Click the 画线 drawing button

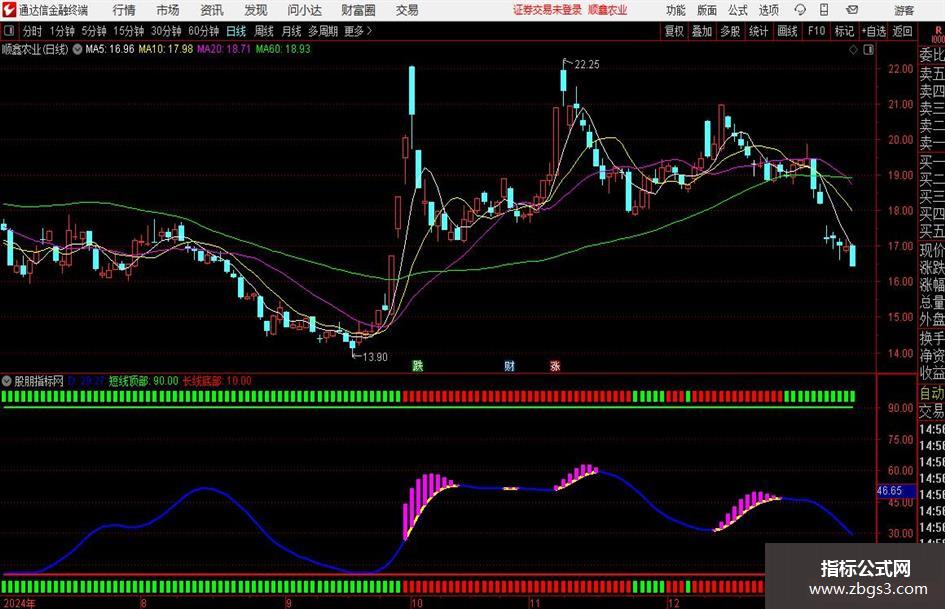(787, 31)
